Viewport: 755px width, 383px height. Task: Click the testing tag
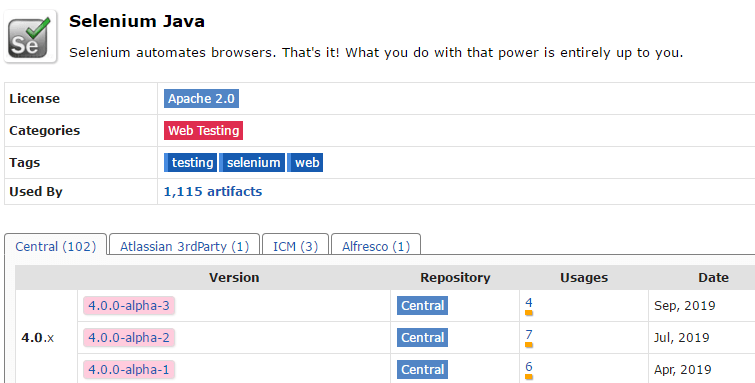coord(191,162)
